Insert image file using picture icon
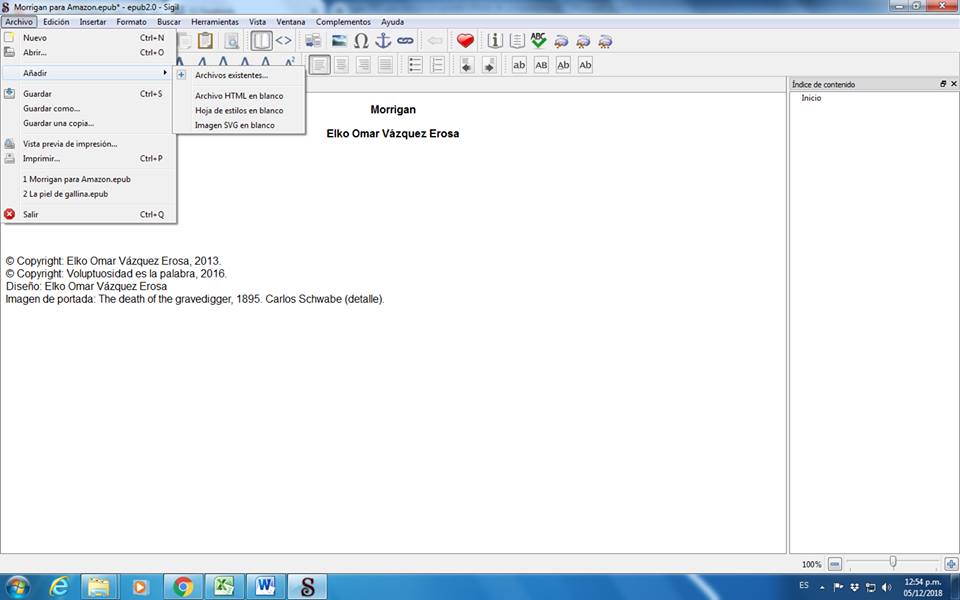Screen dimensions: 960x600 pyautogui.click(x=339, y=41)
